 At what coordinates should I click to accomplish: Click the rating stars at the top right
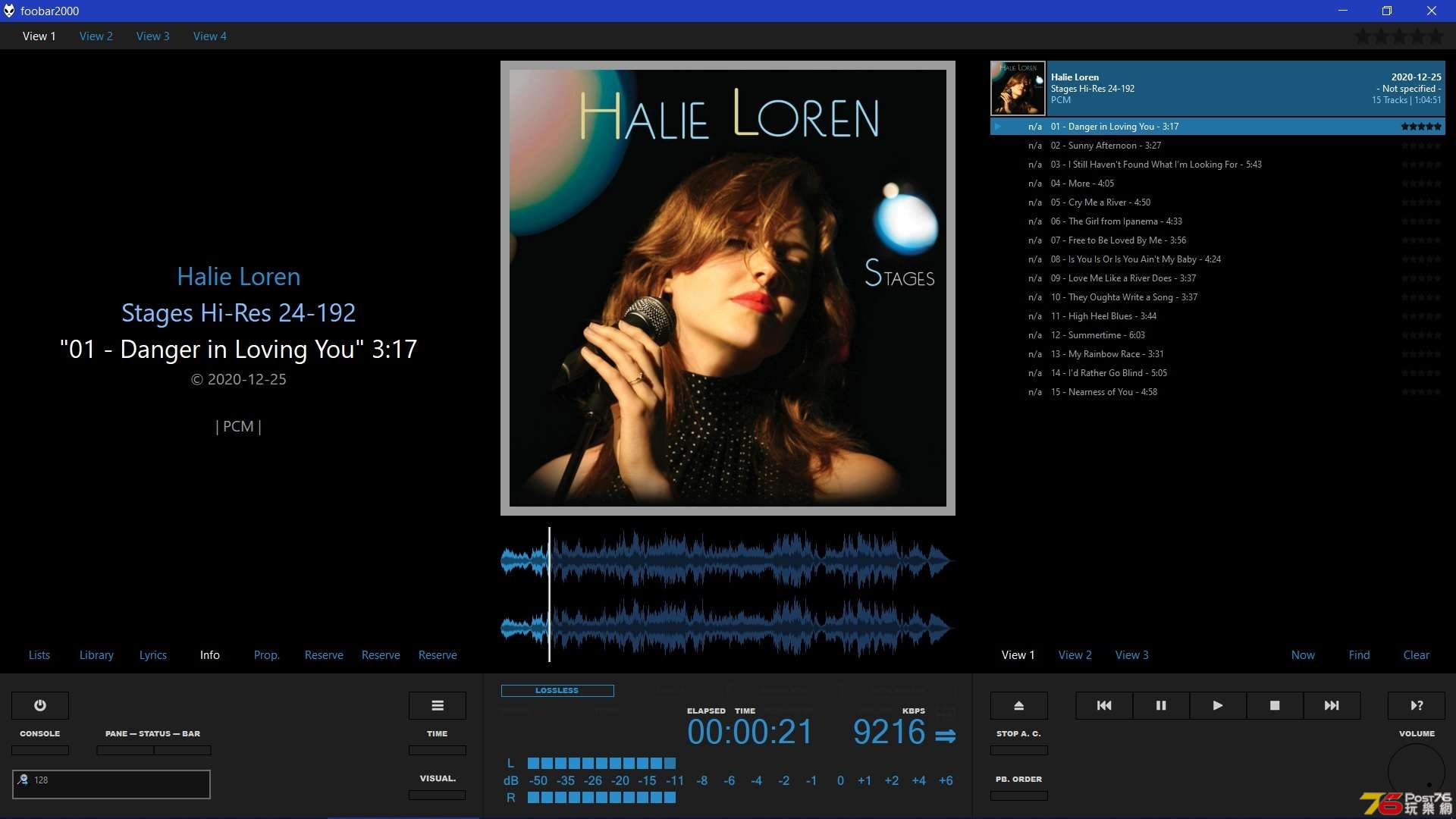pyautogui.click(x=1399, y=36)
